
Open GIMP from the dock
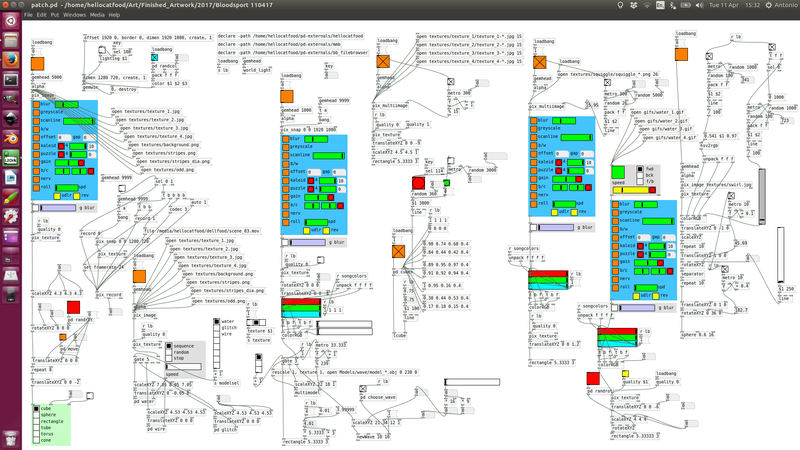click(x=11, y=99)
